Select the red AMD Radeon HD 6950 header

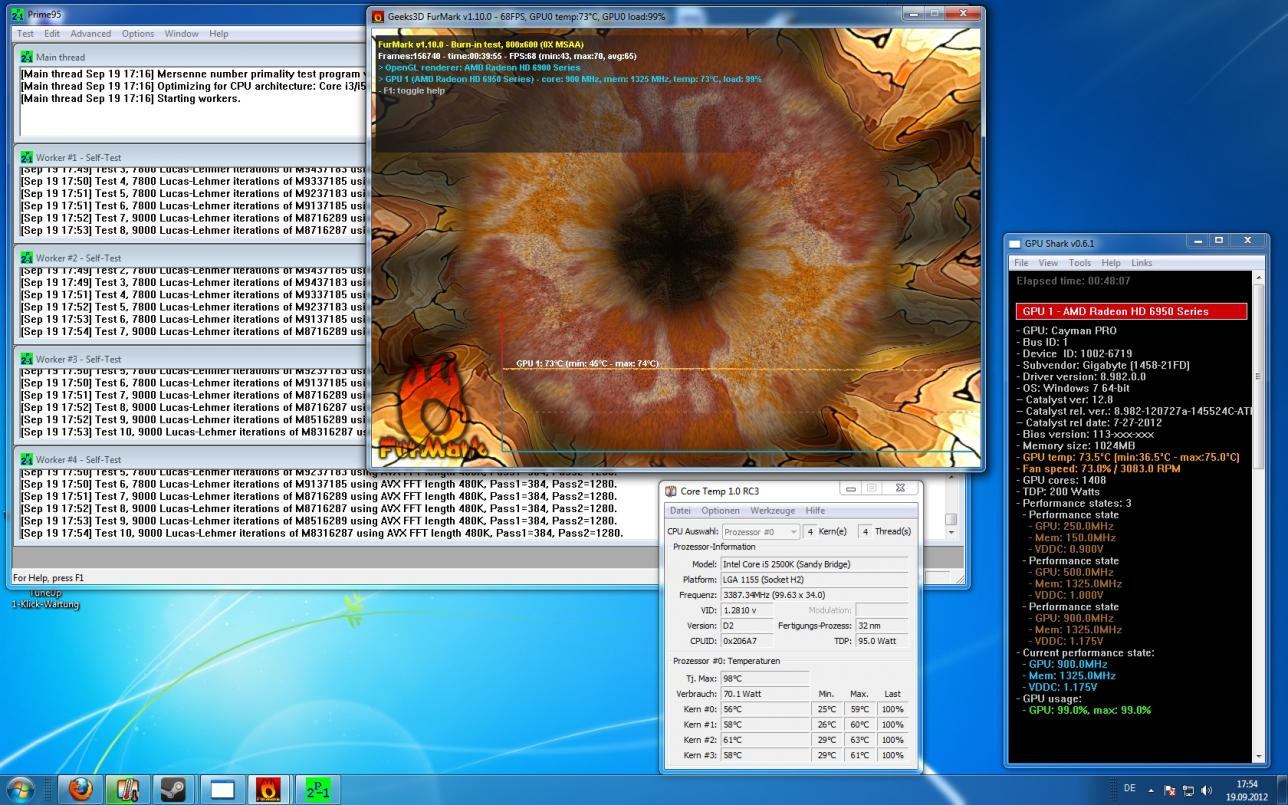click(1131, 311)
